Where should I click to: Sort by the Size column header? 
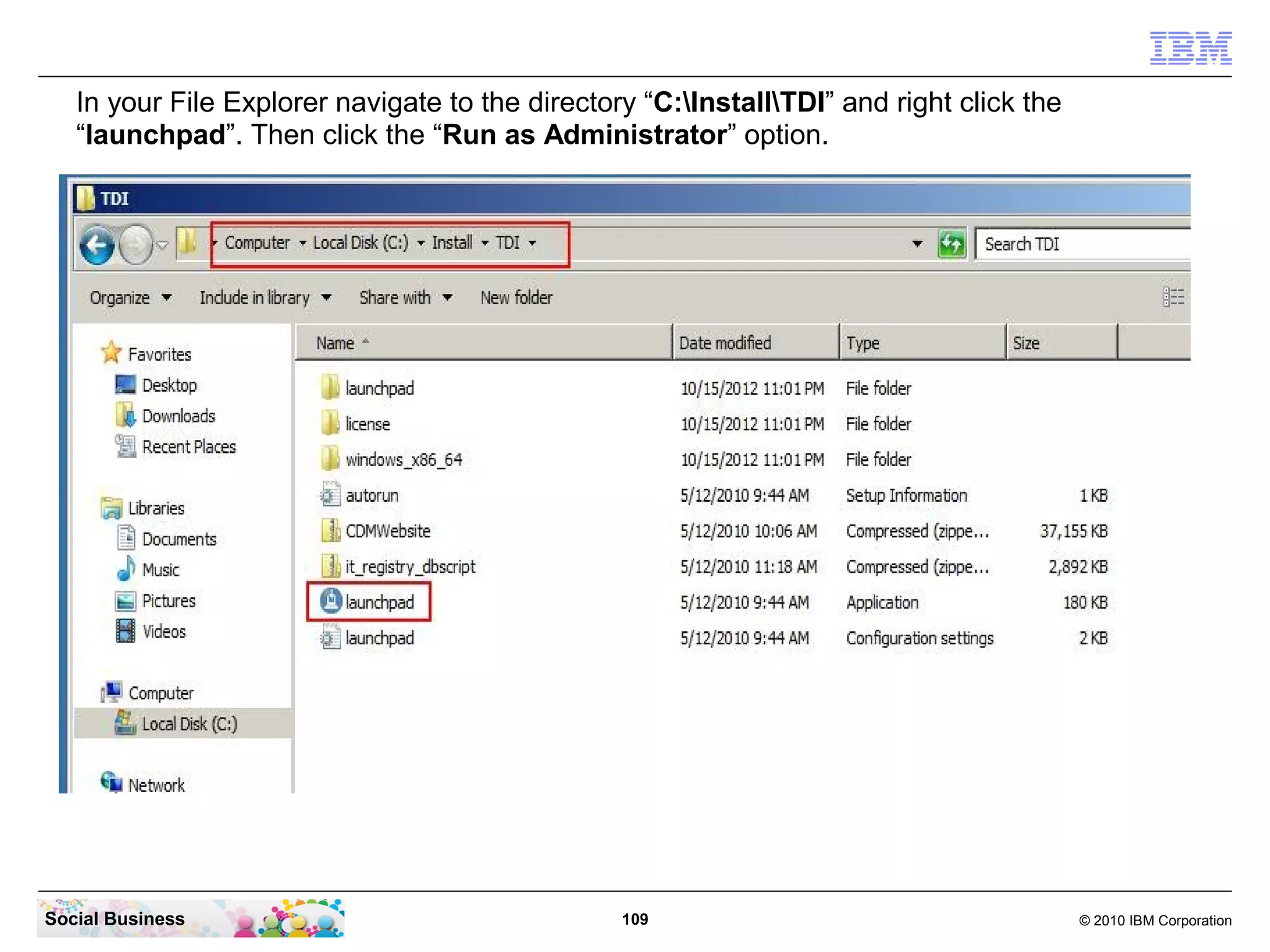tap(1061, 342)
